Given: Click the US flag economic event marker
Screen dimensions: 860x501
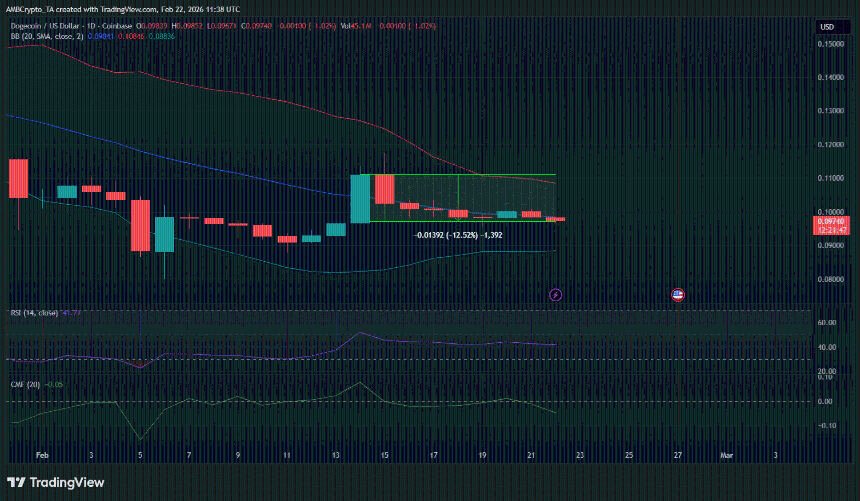Looking at the screenshot, I should [x=678, y=295].
